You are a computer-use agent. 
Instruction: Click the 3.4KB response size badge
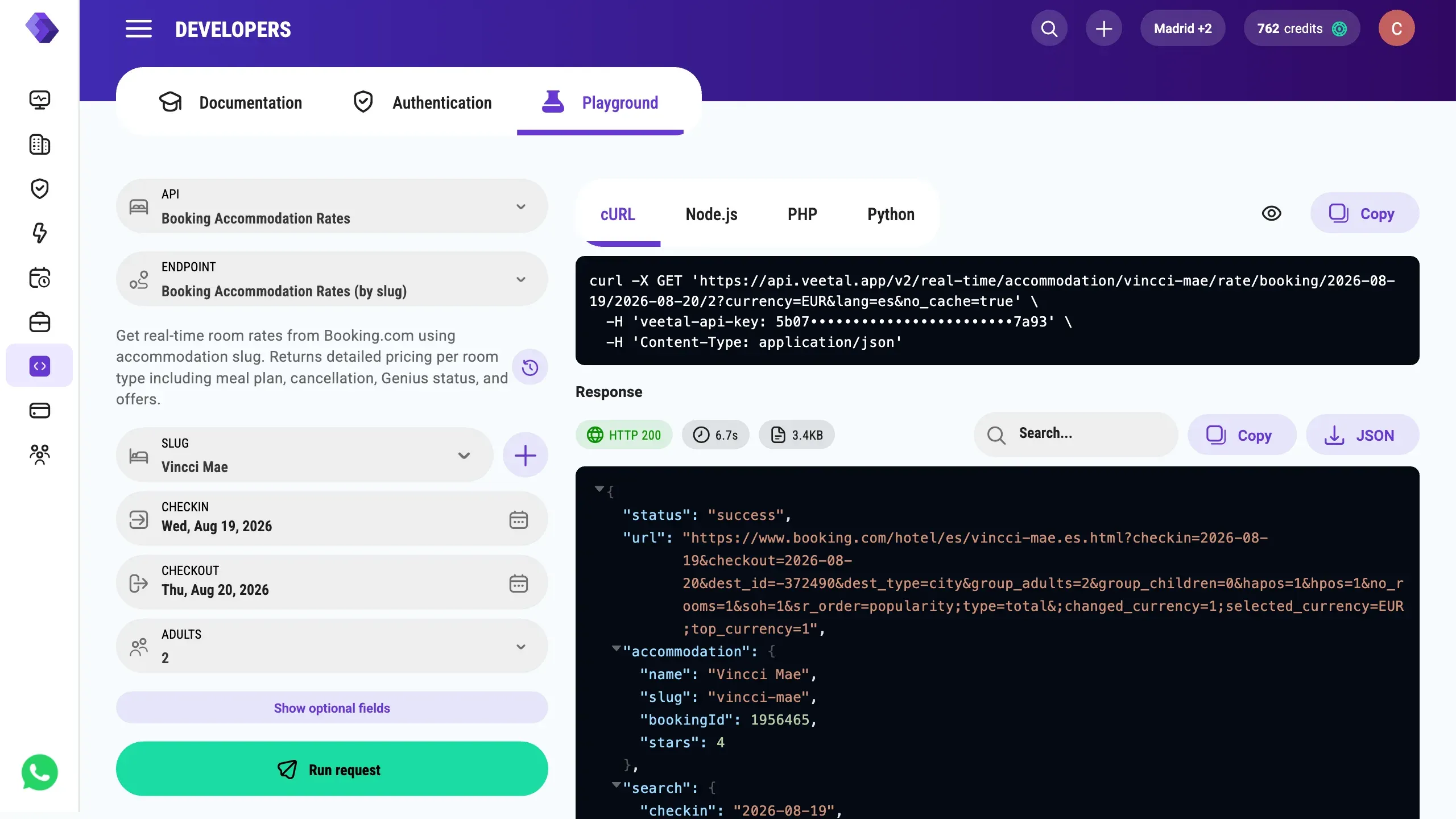point(796,435)
